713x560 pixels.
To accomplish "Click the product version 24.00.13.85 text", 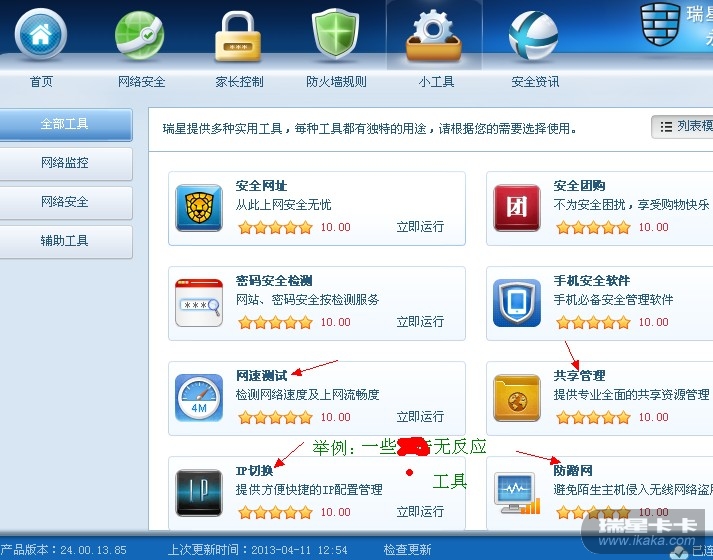I will point(94,550).
